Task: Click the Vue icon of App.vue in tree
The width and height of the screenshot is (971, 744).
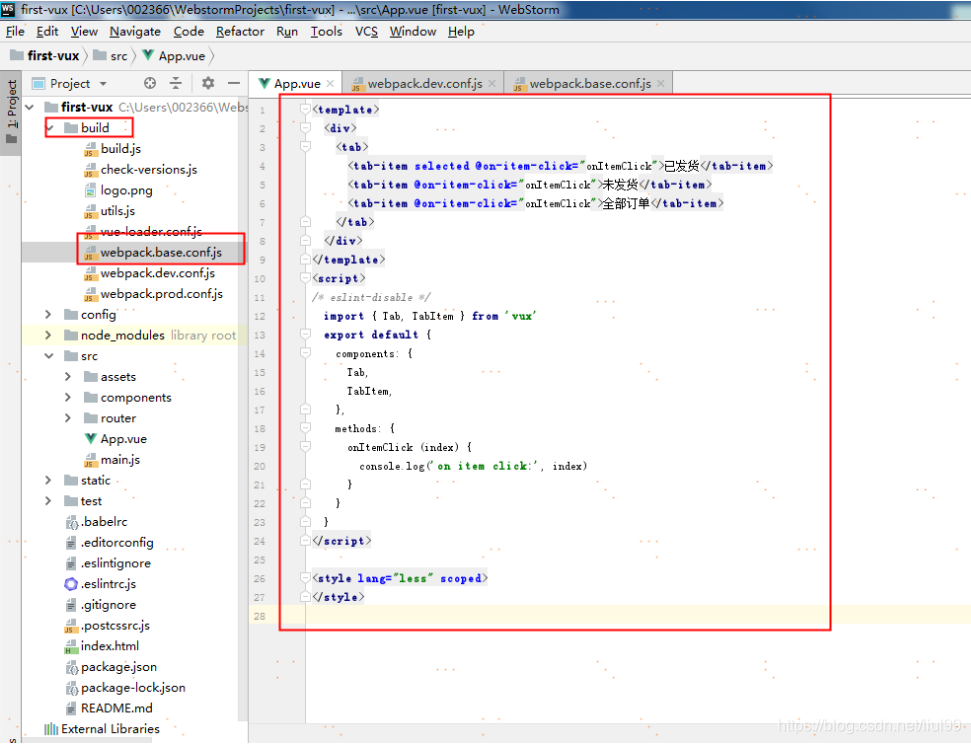Action: pyautogui.click(x=90, y=439)
